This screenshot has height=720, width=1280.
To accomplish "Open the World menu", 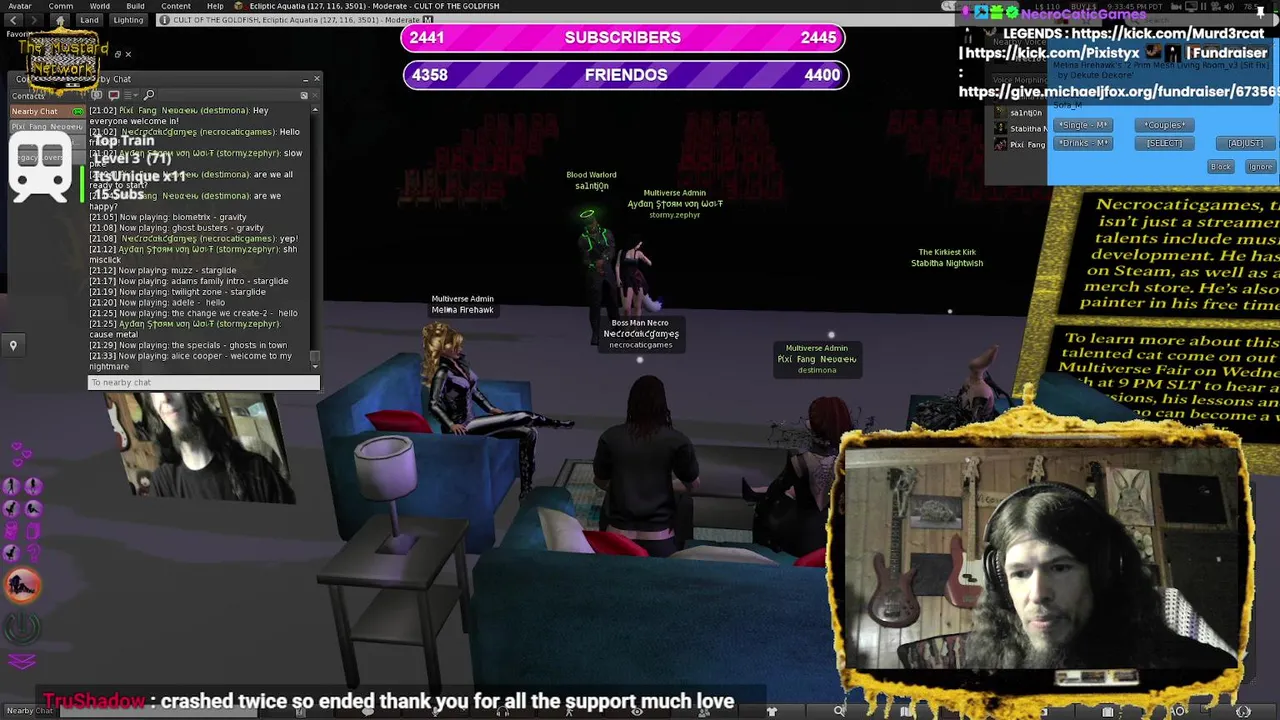I will coord(100,6).
